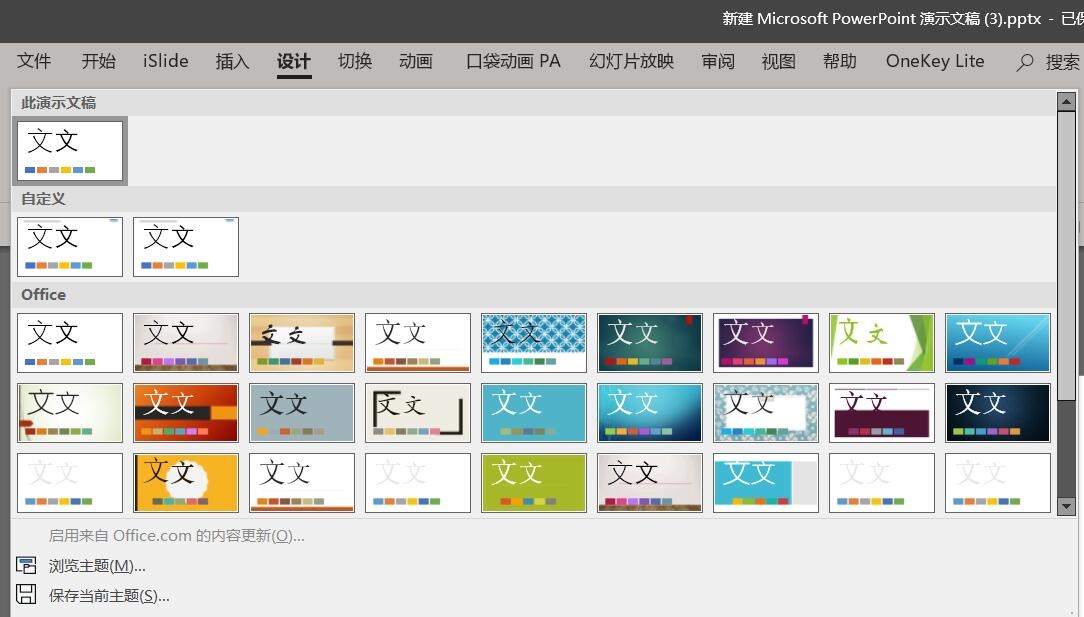Select the green Office theme thumbnail
Screen dimensions: 1084x617
pos(534,482)
